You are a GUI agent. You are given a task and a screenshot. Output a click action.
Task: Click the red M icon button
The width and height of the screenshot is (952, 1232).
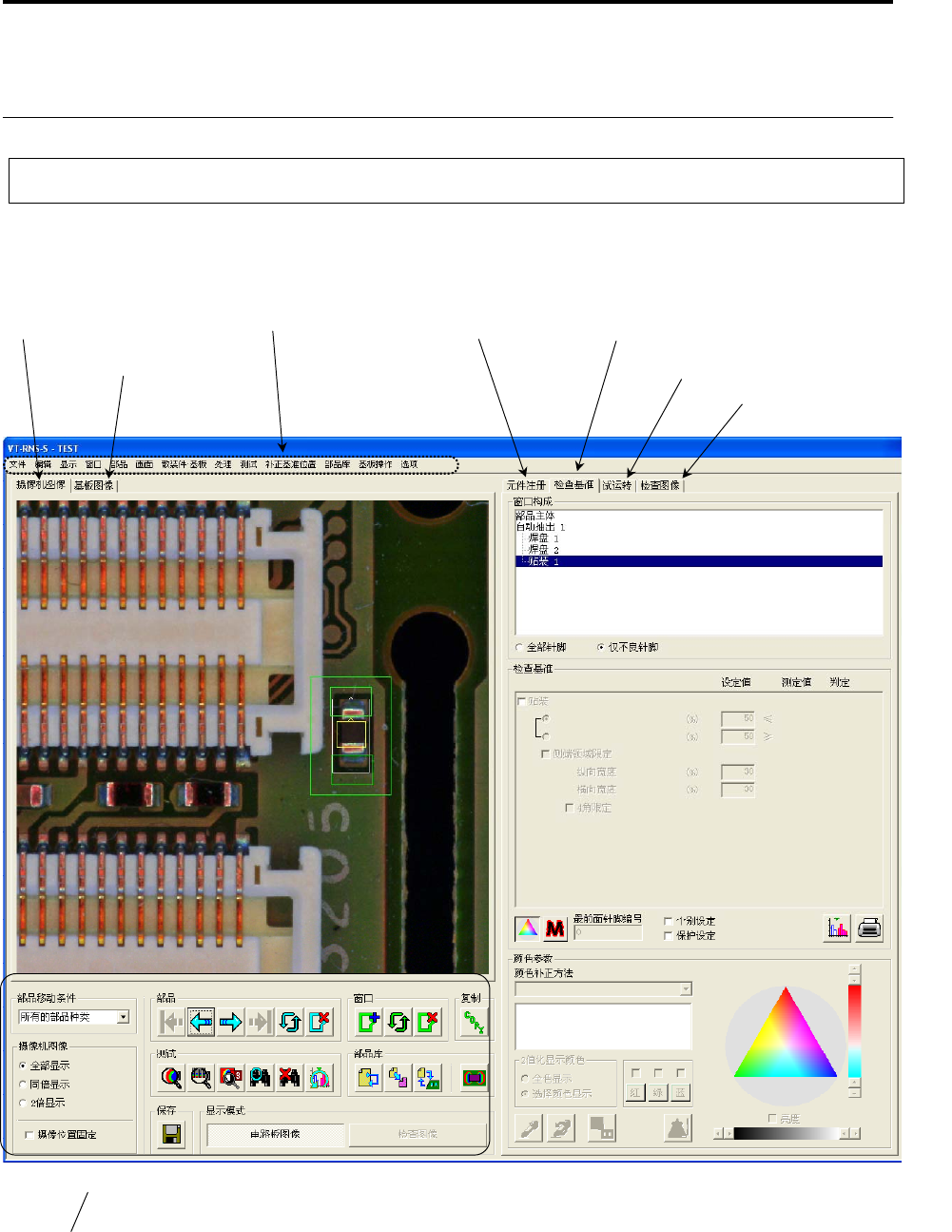click(x=555, y=928)
